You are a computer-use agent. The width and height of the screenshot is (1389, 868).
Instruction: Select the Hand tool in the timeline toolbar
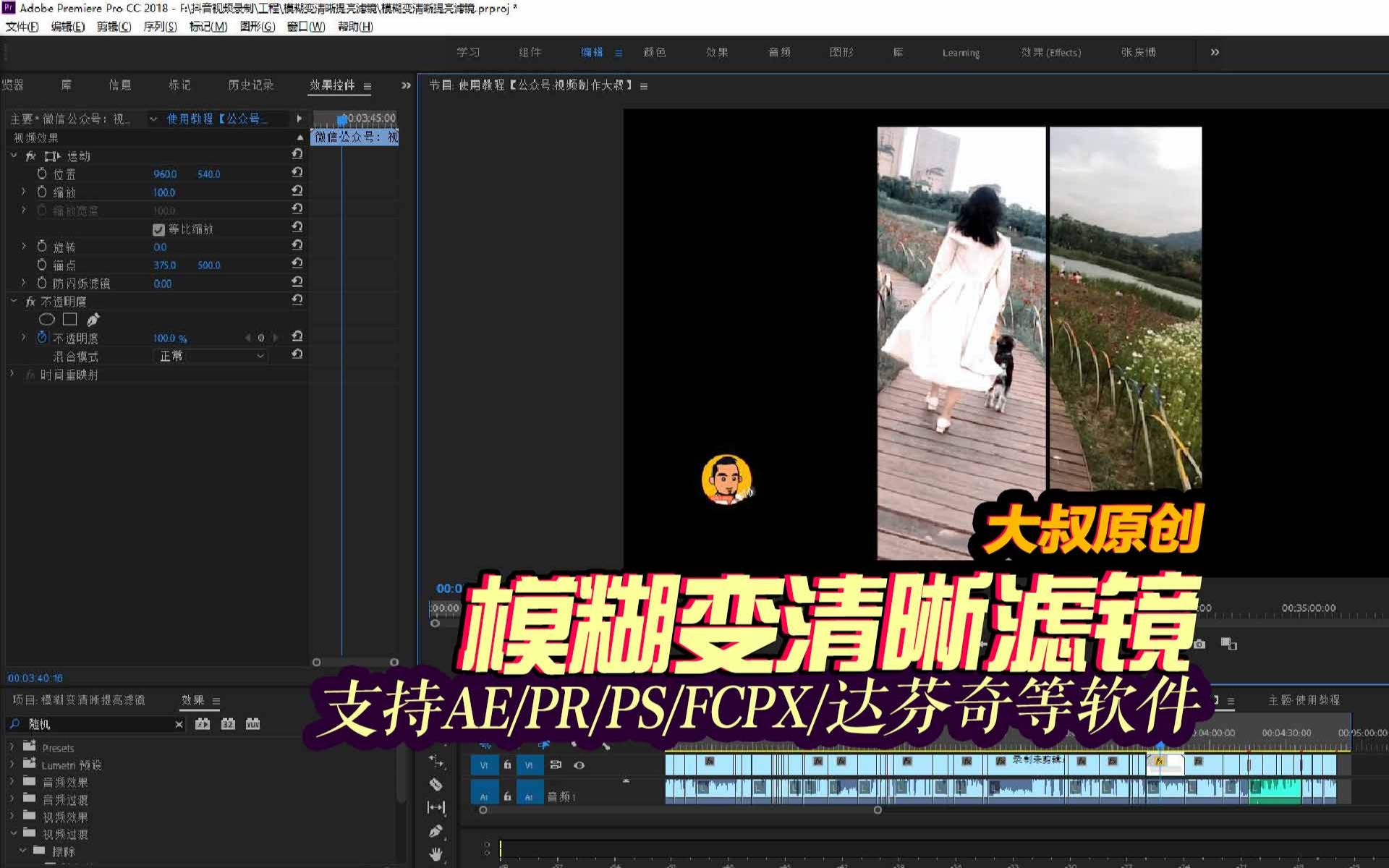click(x=436, y=854)
